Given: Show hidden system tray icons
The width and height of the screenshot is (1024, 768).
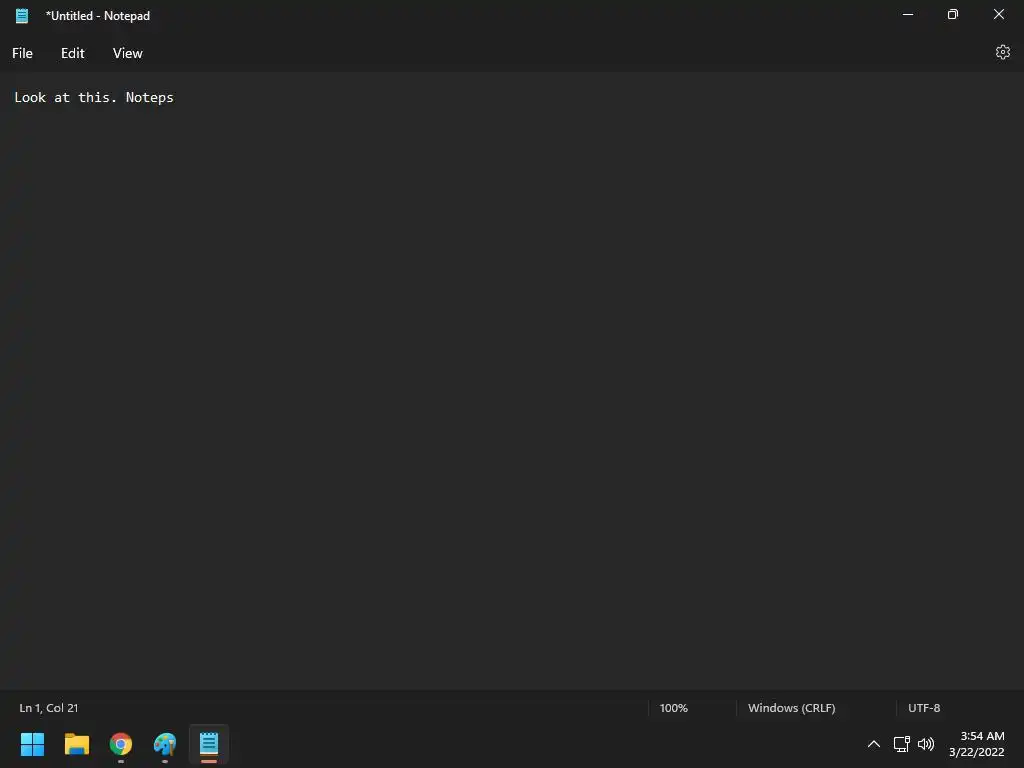Looking at the screenshot, I should [x=874, y=744].
